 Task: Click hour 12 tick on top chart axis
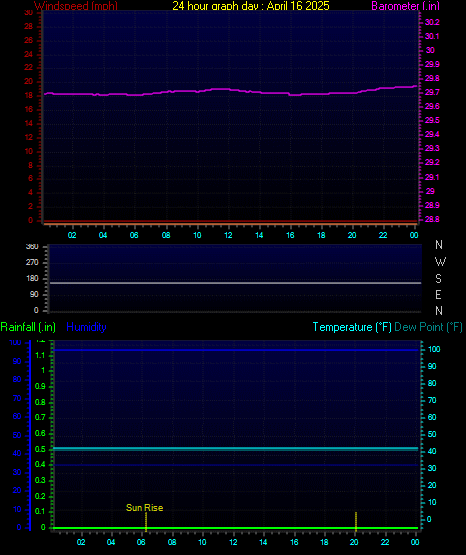point(228,235)
